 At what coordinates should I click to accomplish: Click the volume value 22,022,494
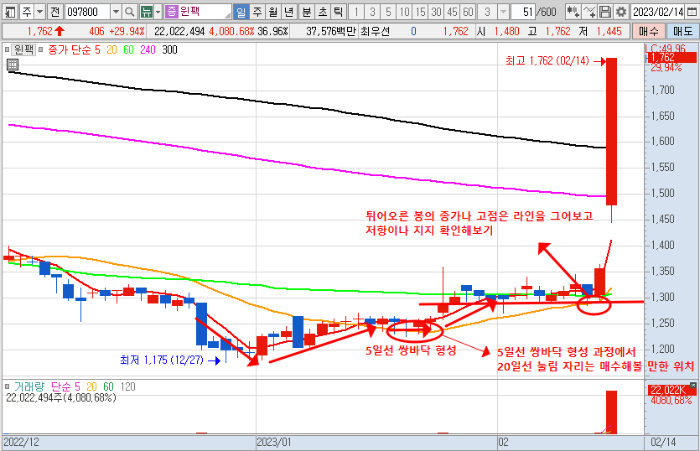click(x=179, y=31)
